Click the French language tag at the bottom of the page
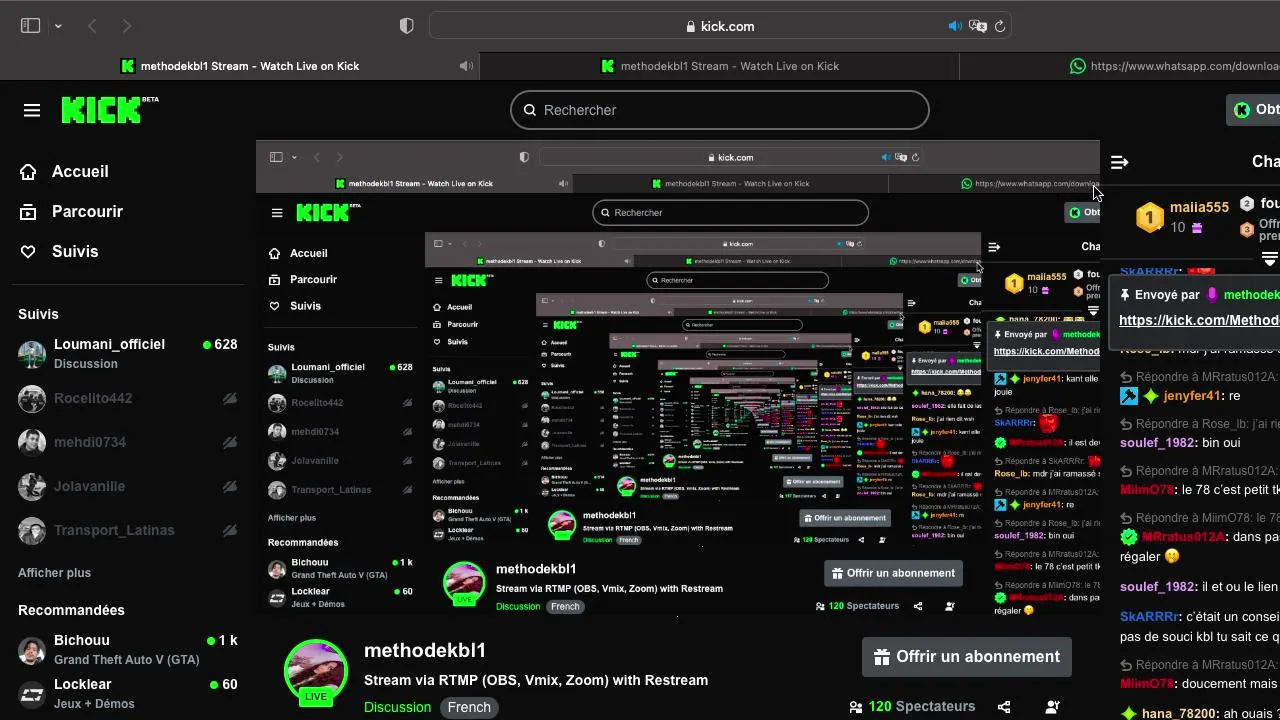Screen dimensions: 1280x720 (x=469, y=707)
